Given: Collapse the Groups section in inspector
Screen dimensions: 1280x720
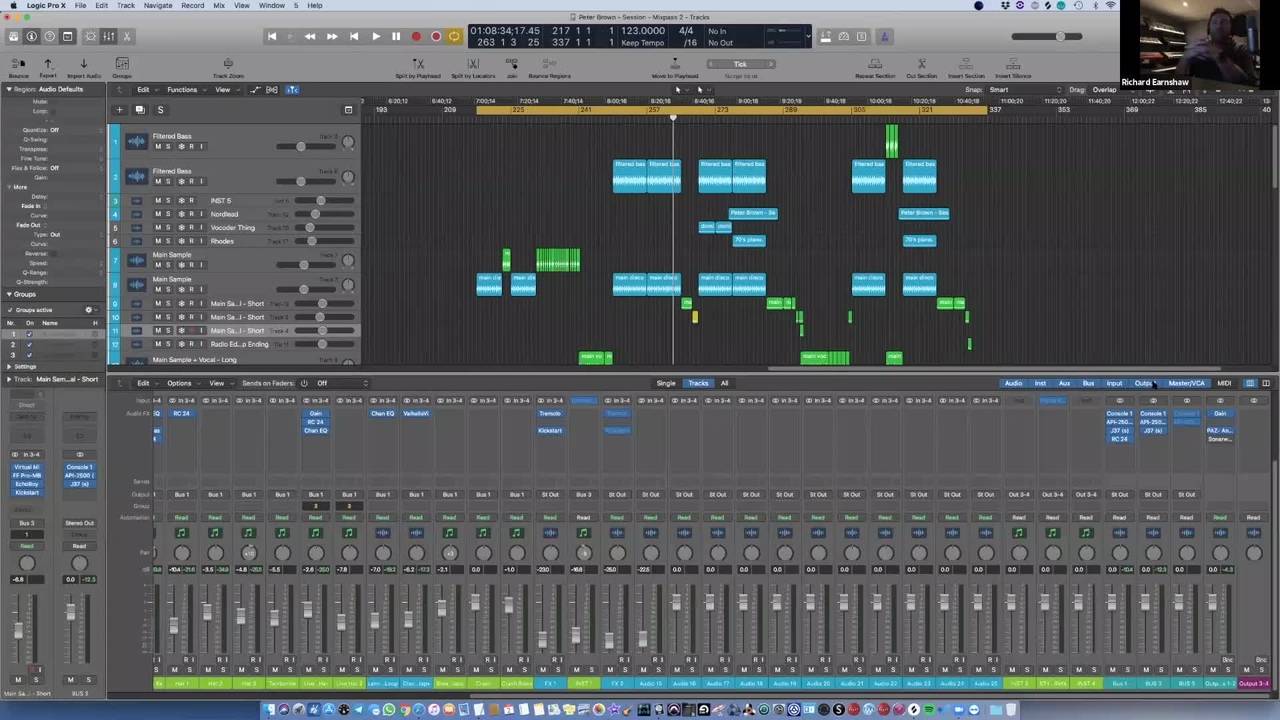Looking at the screenshot, I should [9, 294].
